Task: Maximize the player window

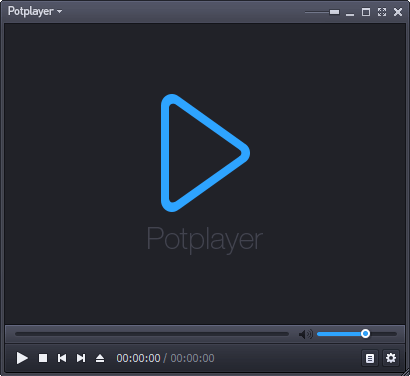Action: pos(366,12)
